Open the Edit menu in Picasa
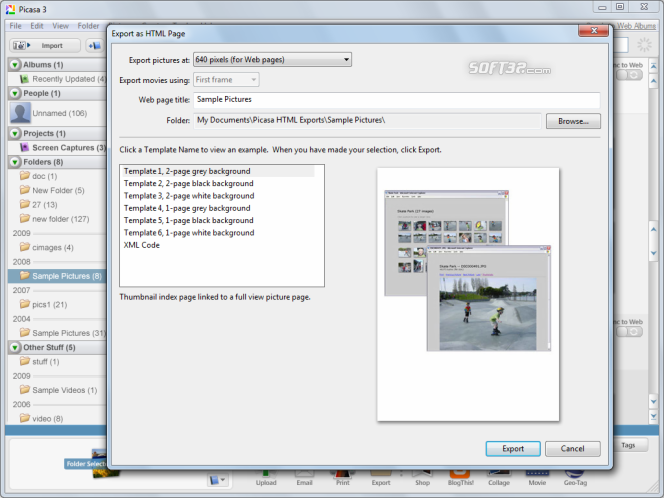Image resolution: width=664 pixels, height=498 pixels. pos(37,26)
